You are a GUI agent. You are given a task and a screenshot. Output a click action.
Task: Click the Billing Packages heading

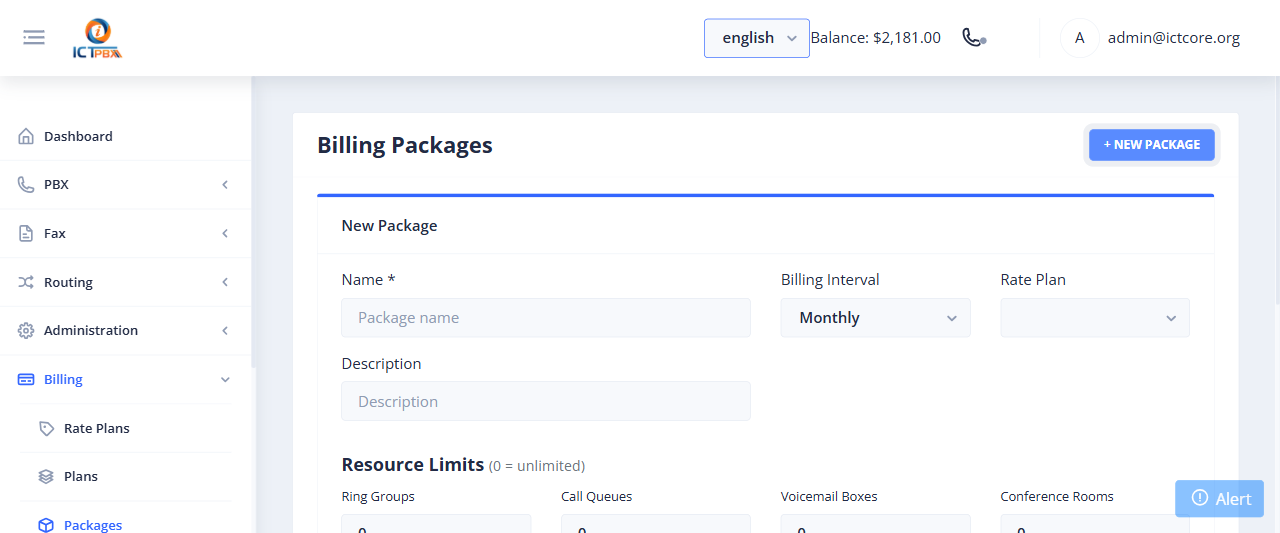coord(405,145)
